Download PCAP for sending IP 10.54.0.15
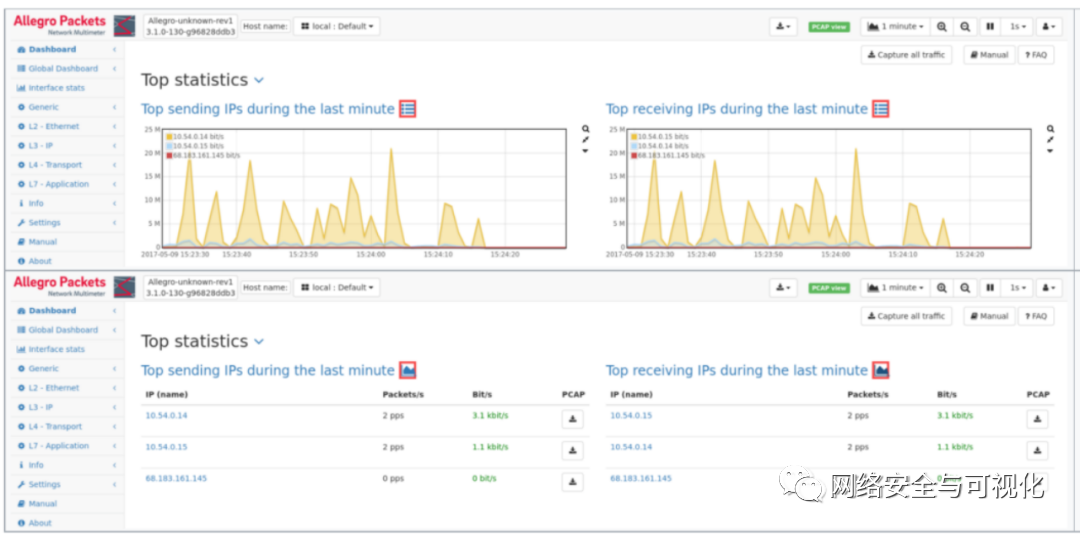The width and height of the screenshot is (1080, 534). 572,451
